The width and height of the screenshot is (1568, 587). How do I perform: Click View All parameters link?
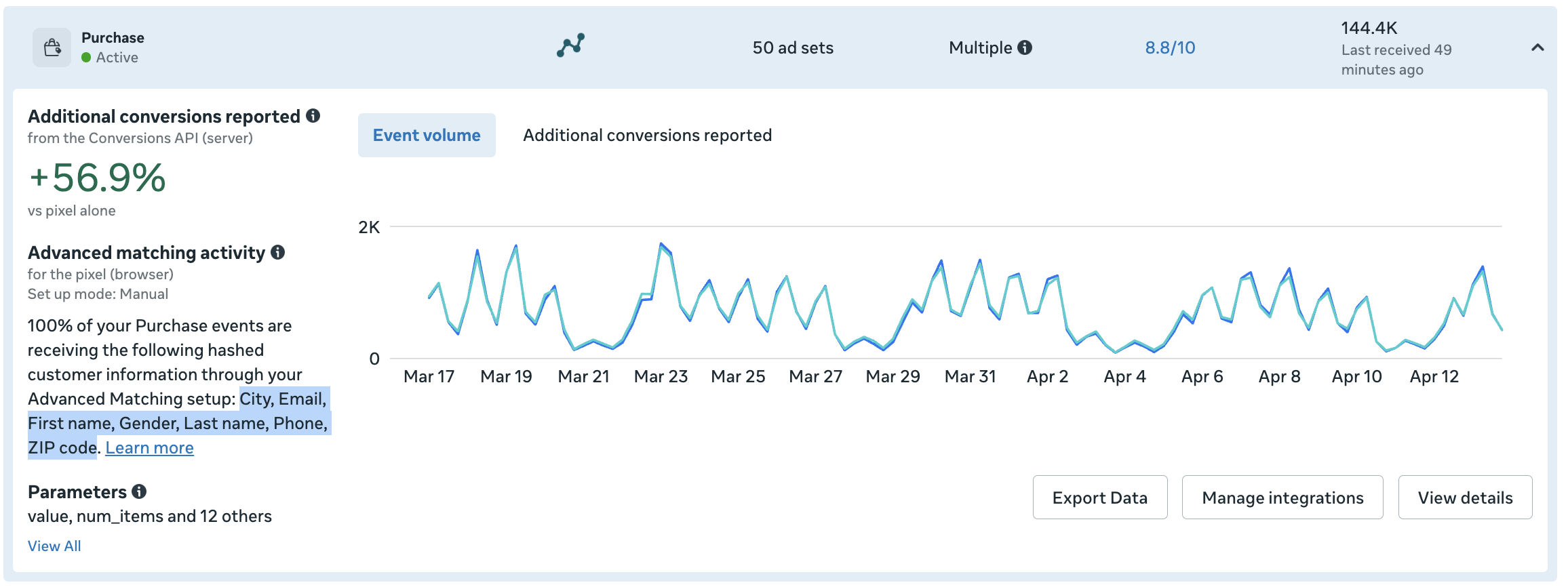click(54, 546)
